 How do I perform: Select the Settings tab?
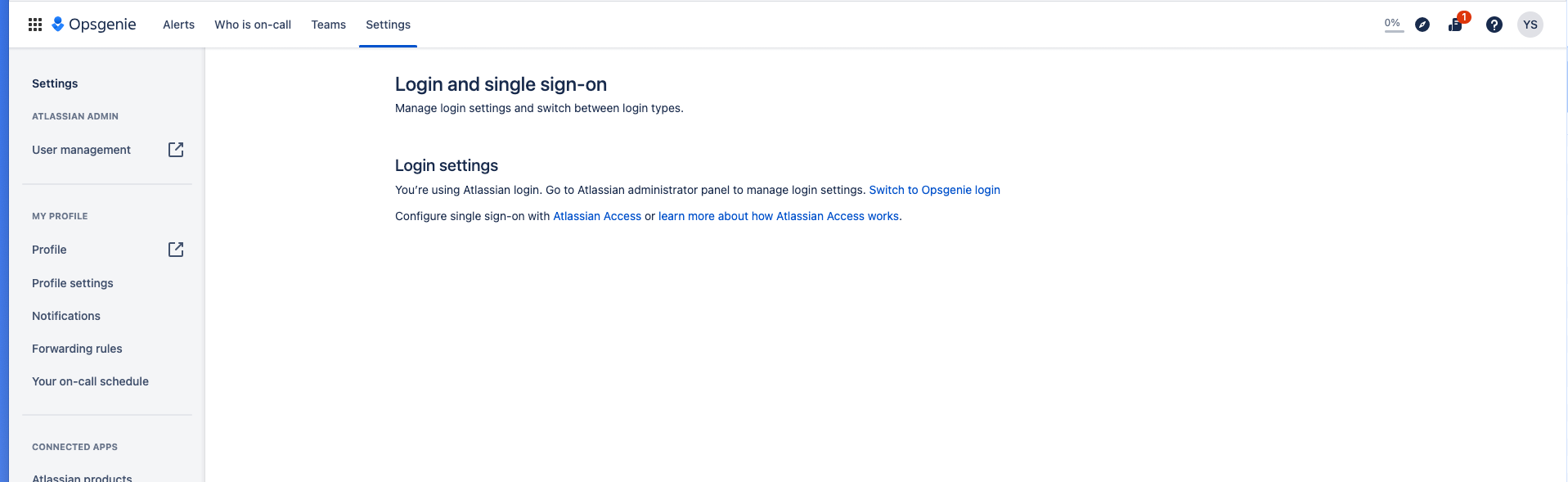pos(389,25)
